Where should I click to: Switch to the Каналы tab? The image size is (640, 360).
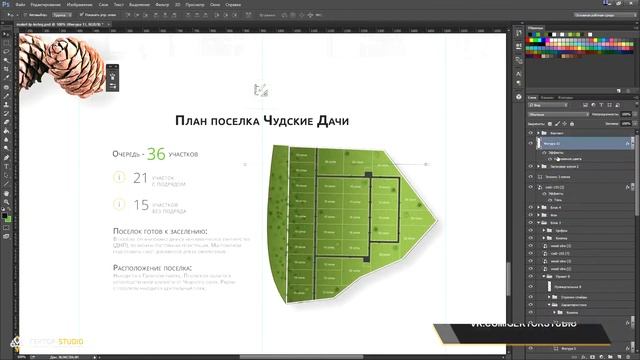click(547, 98)
